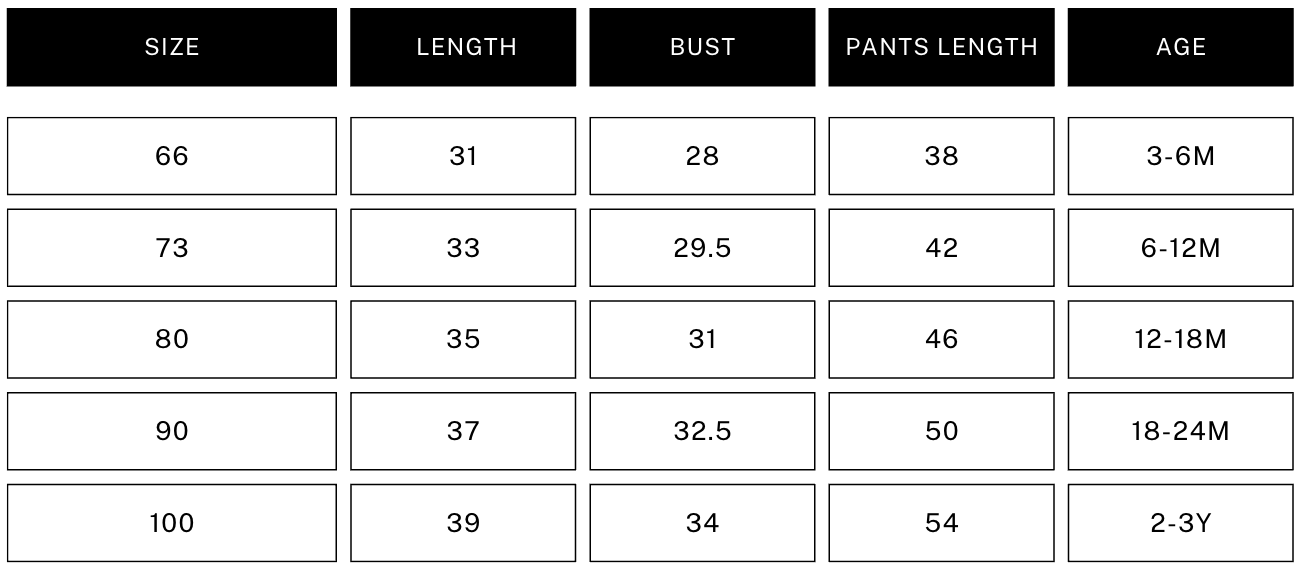Image resolution: width=1300 pixels, height=570 pixels.
Task: Click the LENGTH column header
Action: point(463,47)
